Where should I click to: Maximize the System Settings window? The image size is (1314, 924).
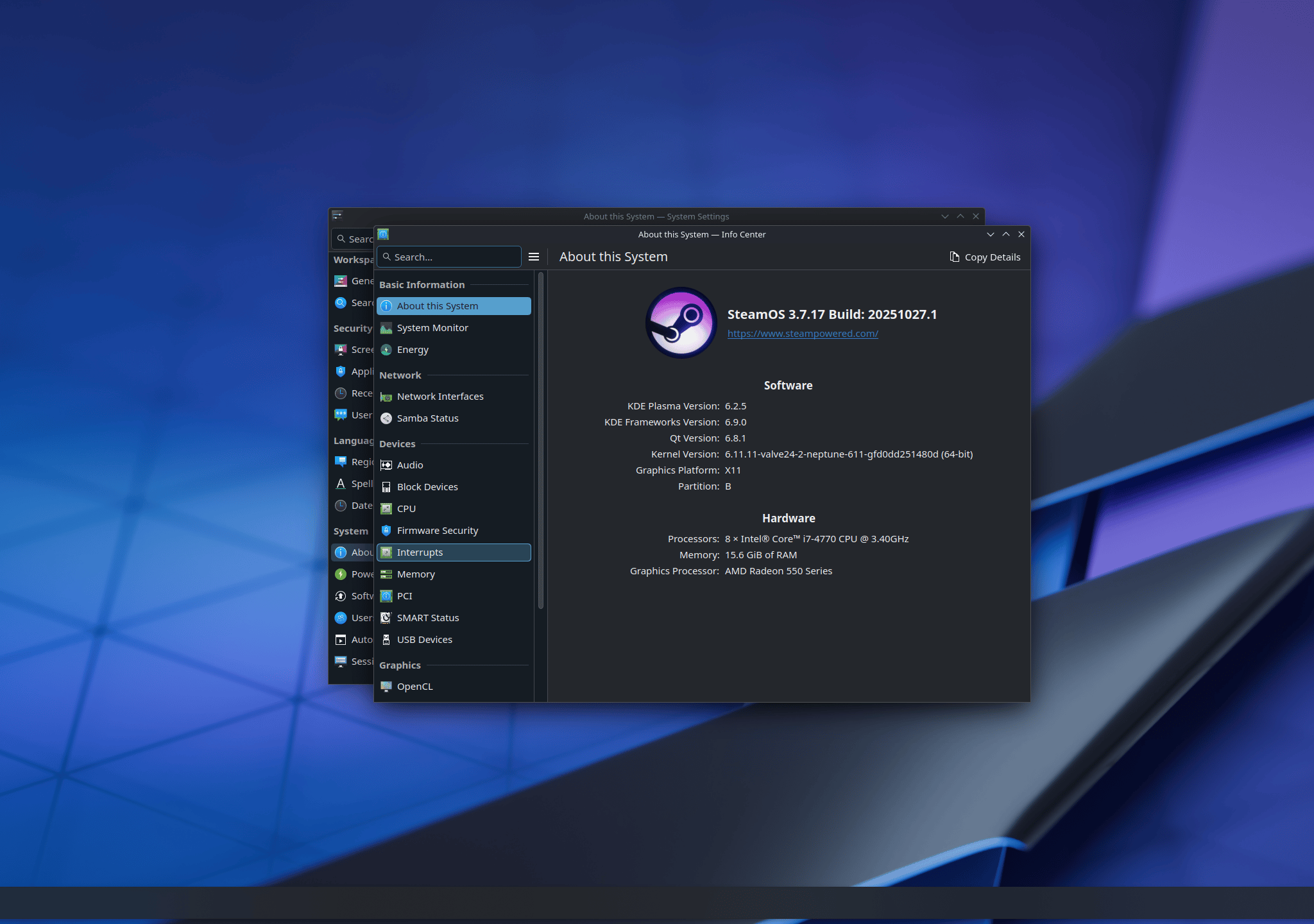(960, 216)
